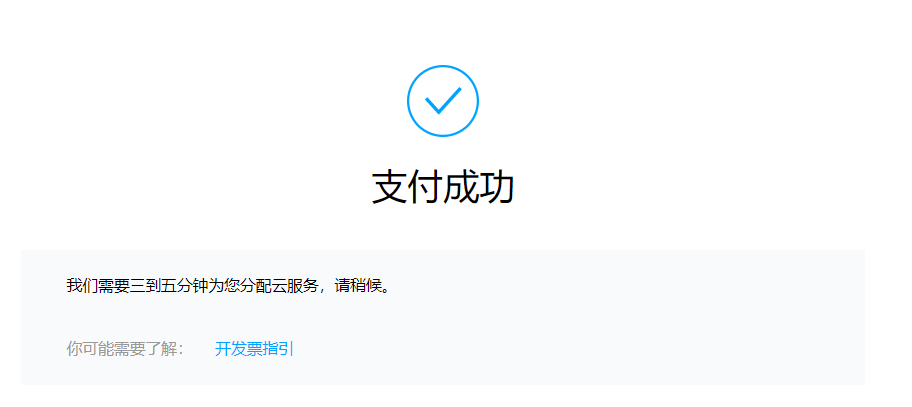Screen dimensions: 912x407
Task: Click the 发票 characters in the blue link
Action: tap(246, 349)
